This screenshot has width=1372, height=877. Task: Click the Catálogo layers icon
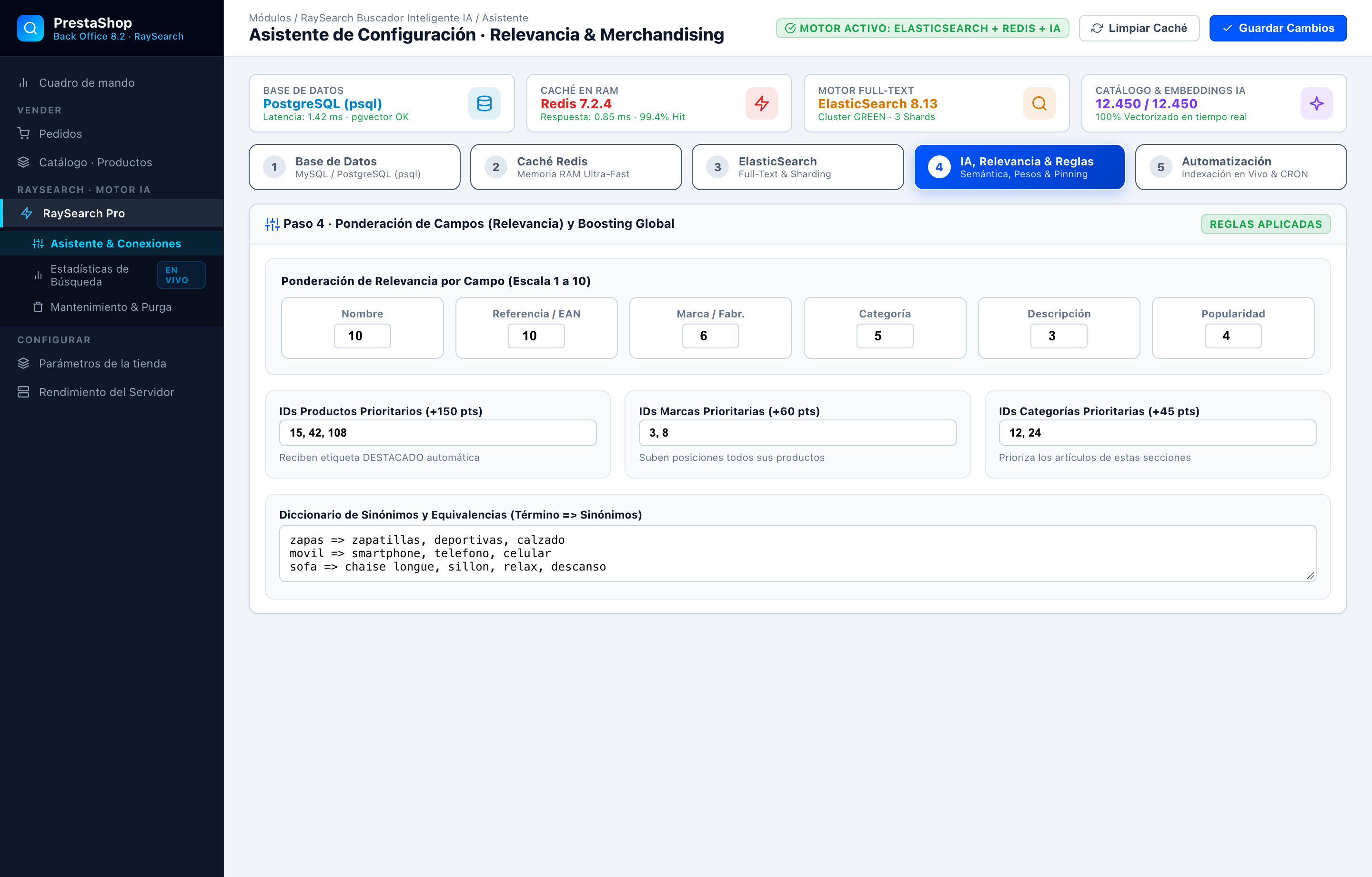23,162
